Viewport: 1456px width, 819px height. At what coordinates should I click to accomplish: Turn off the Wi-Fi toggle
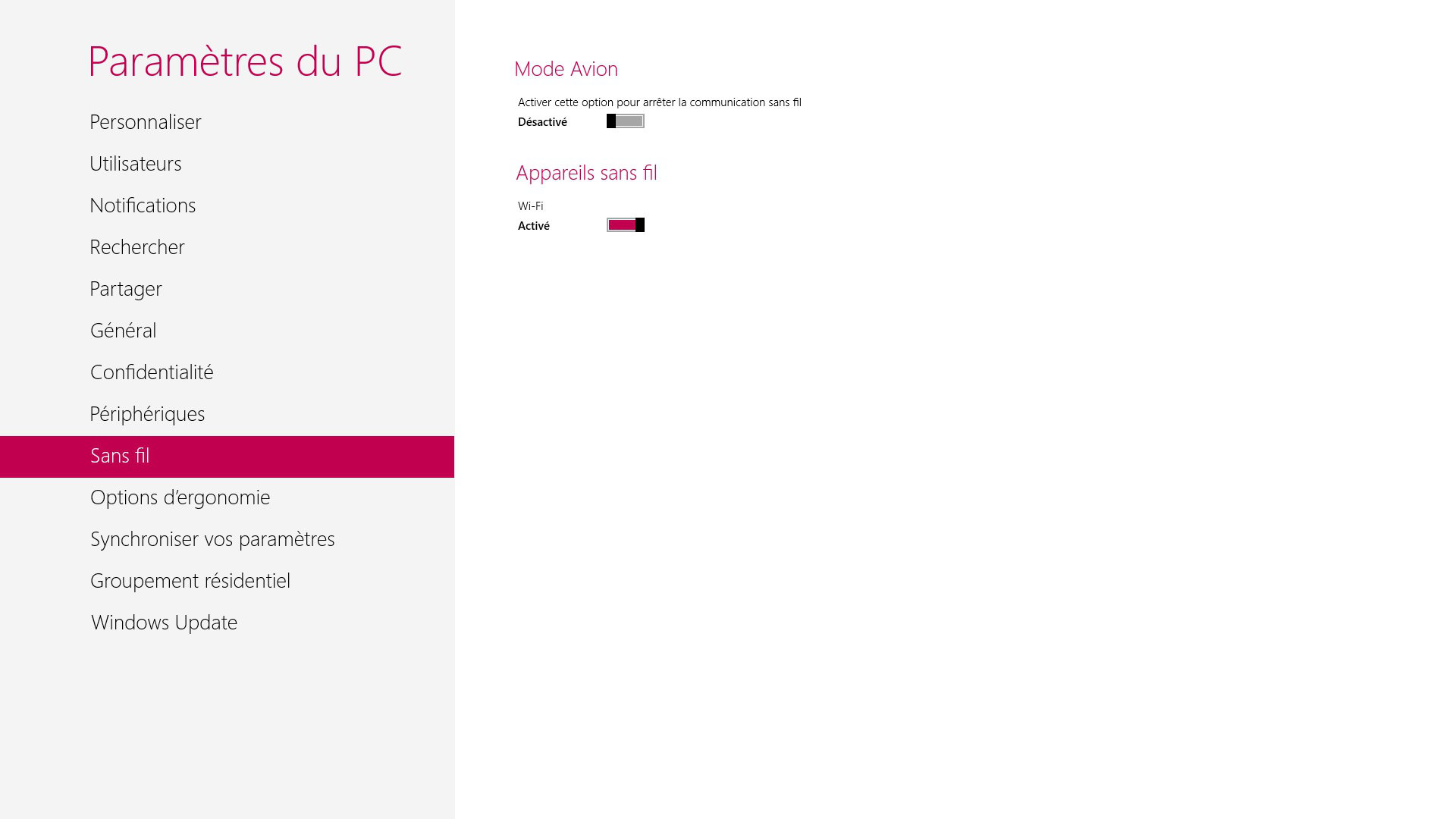point(625,225)
